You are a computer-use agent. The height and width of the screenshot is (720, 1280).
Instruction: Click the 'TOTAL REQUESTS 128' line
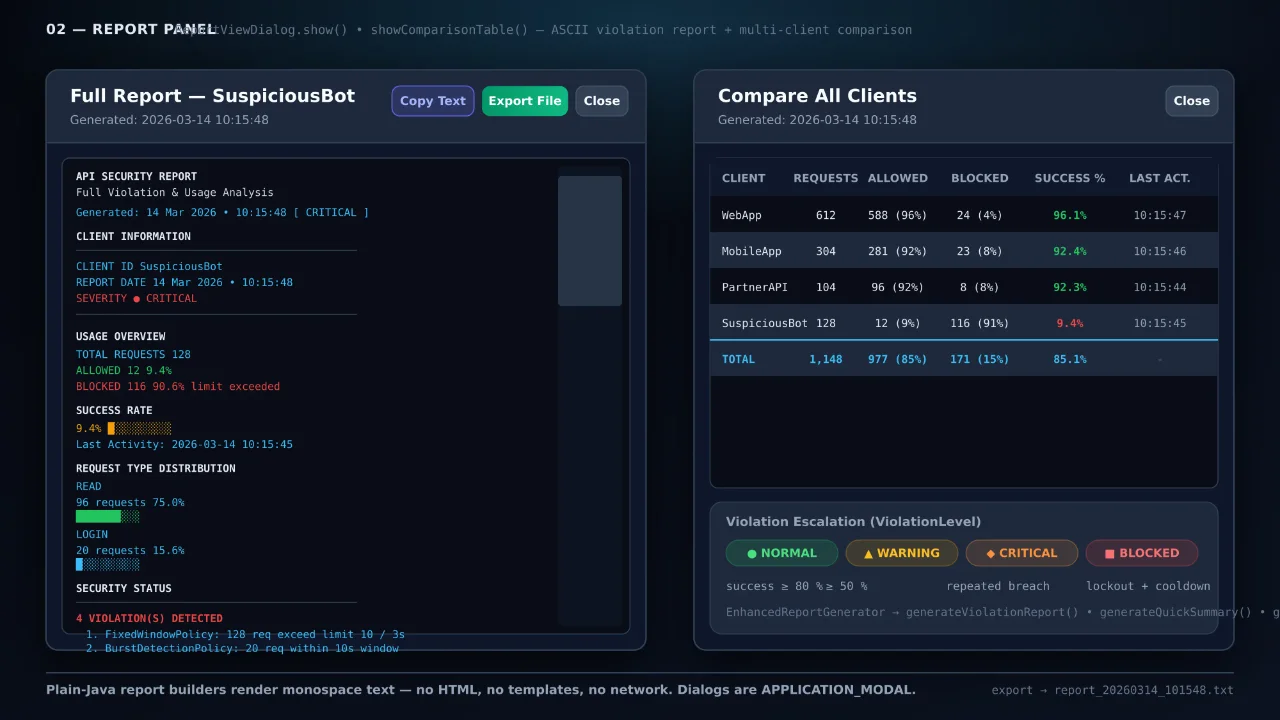pos(133,354)
